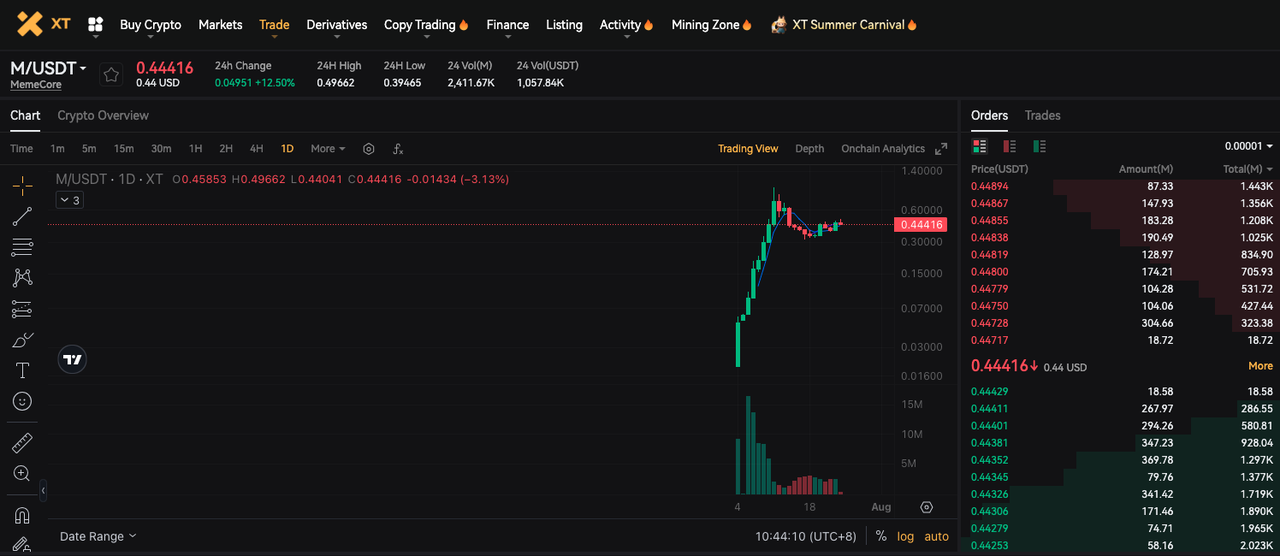Select the brush drawing tool

coord(22,340)
